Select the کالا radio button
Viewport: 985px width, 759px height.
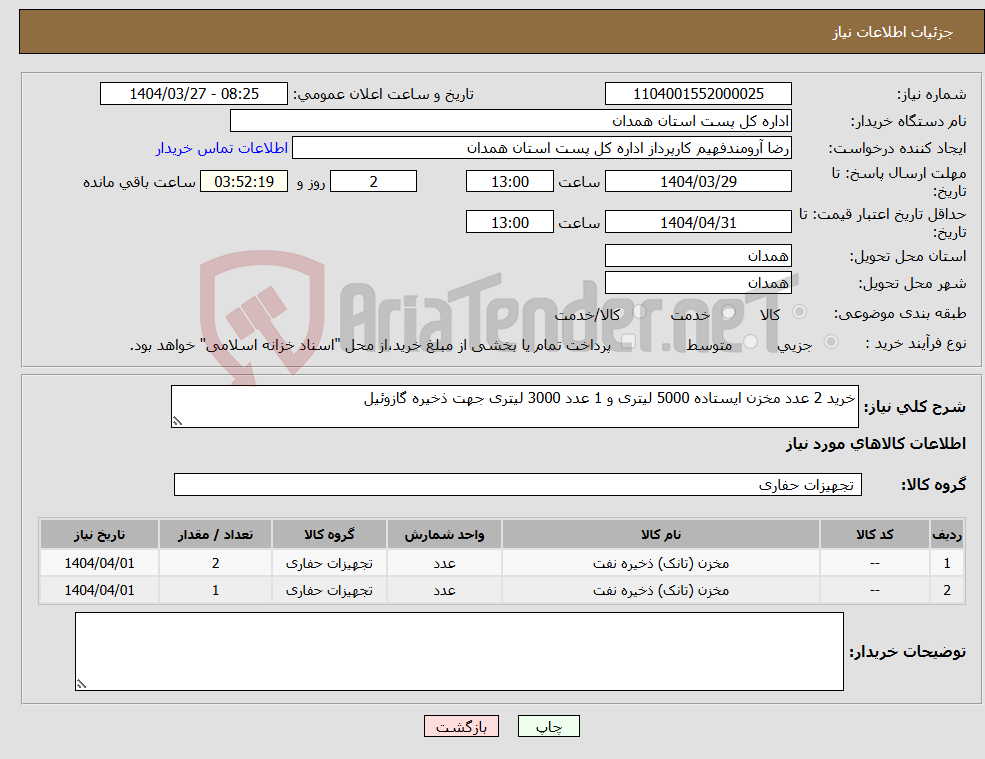(x=800, y=312)
